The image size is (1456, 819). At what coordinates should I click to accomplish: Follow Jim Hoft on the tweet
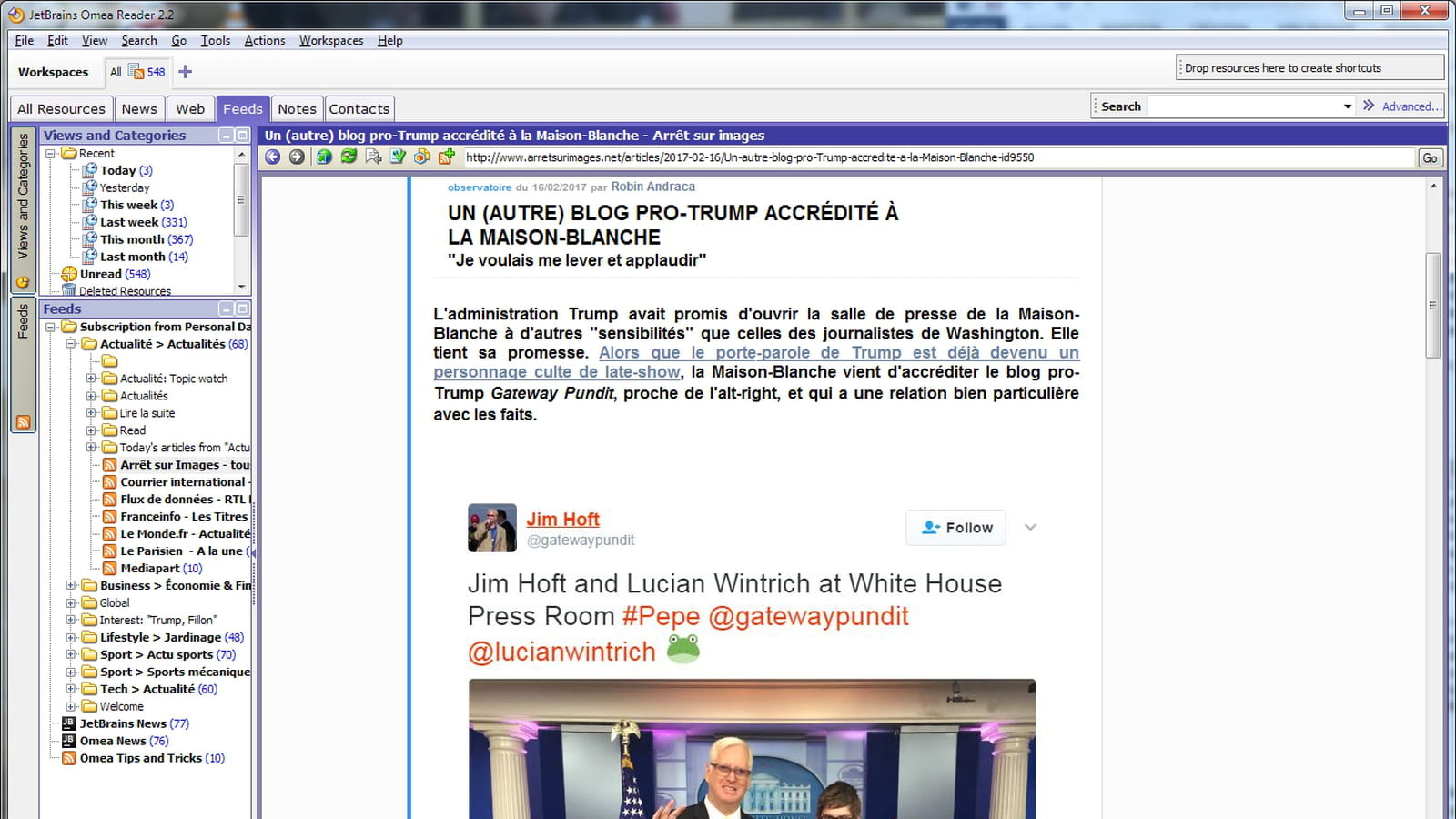[x=956, y=528]
